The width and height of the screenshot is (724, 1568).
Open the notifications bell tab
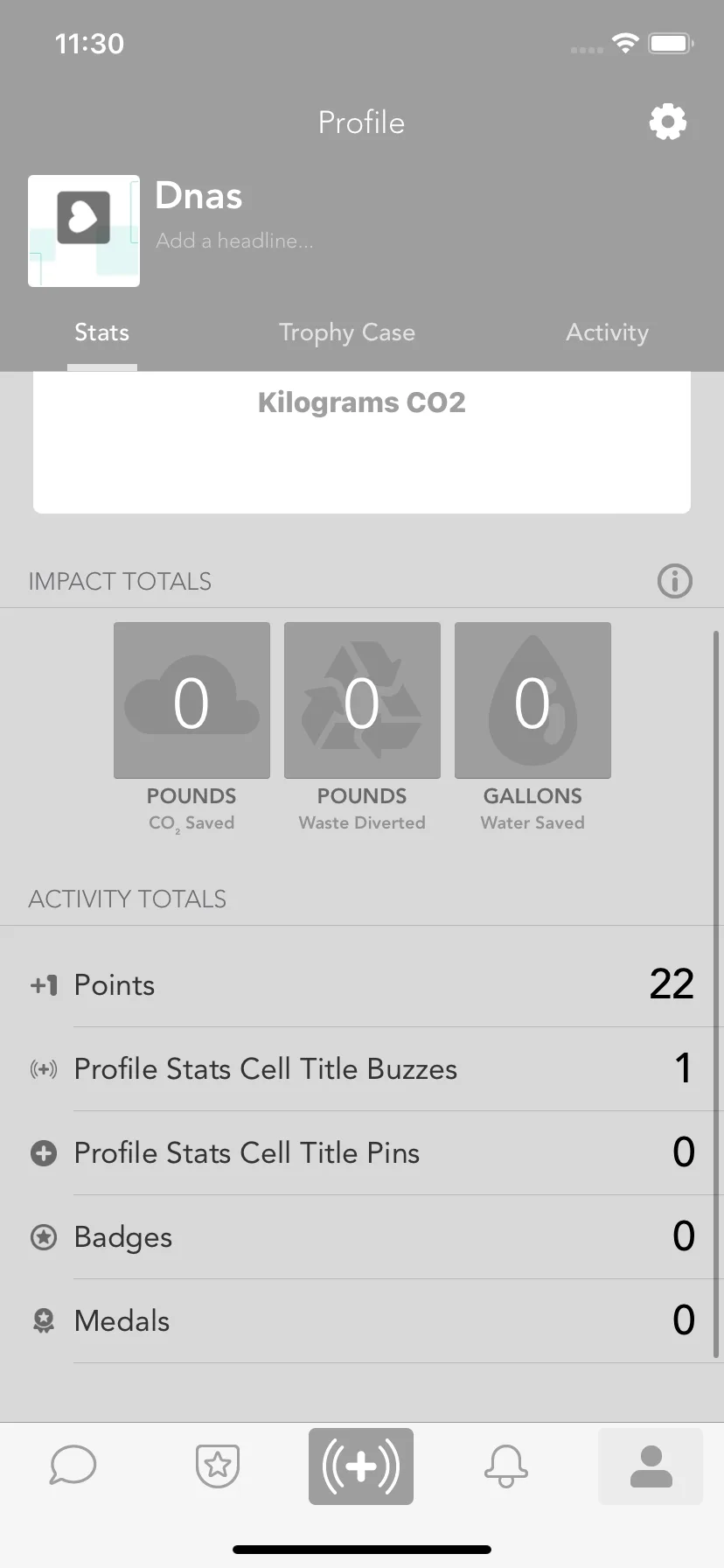click(x=505, y=1466)
